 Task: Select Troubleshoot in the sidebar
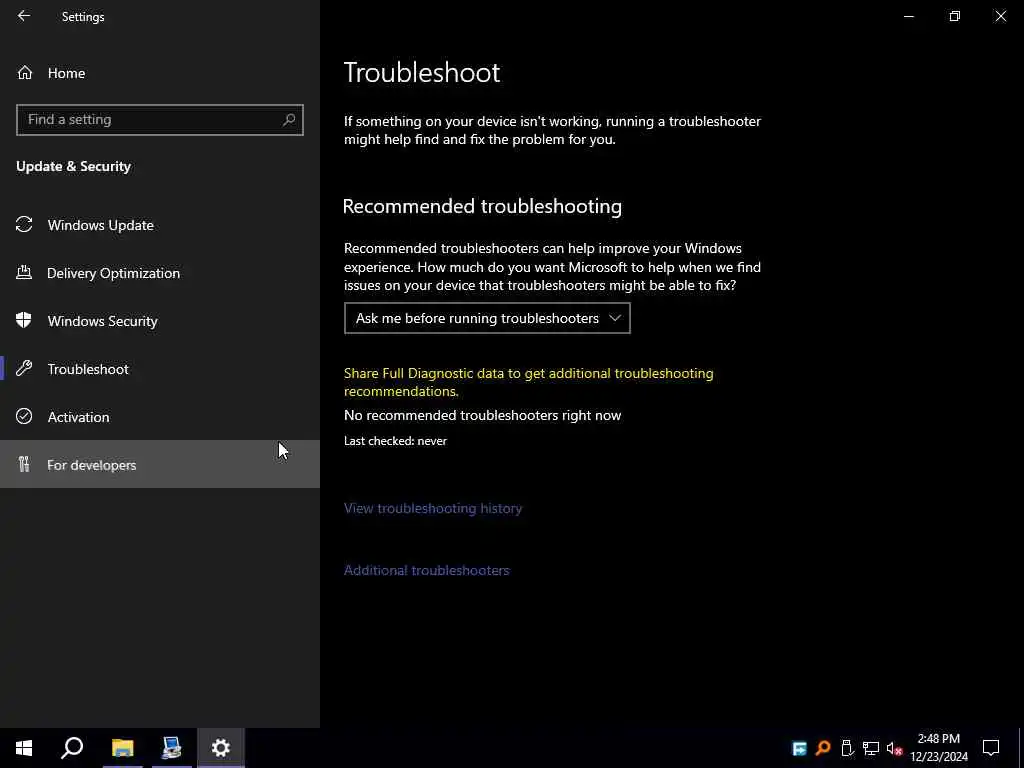pos(160,369)
